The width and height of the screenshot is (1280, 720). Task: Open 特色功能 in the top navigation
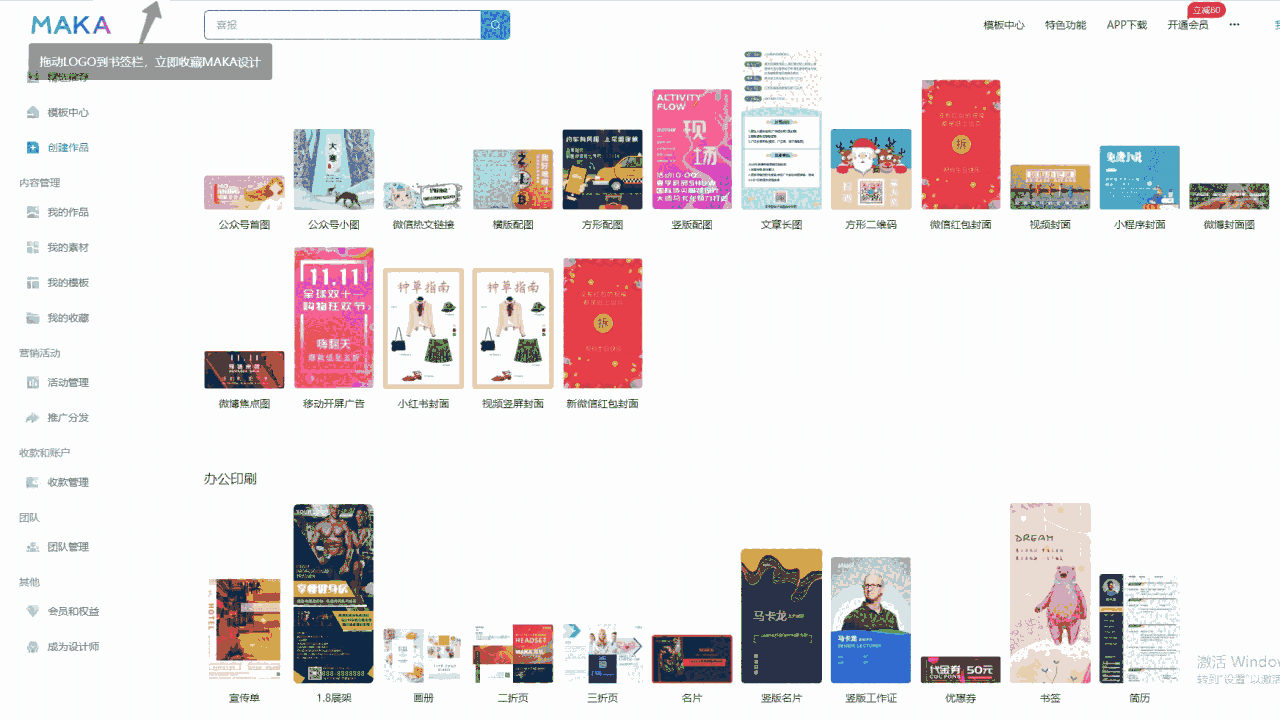[1065, 25]
